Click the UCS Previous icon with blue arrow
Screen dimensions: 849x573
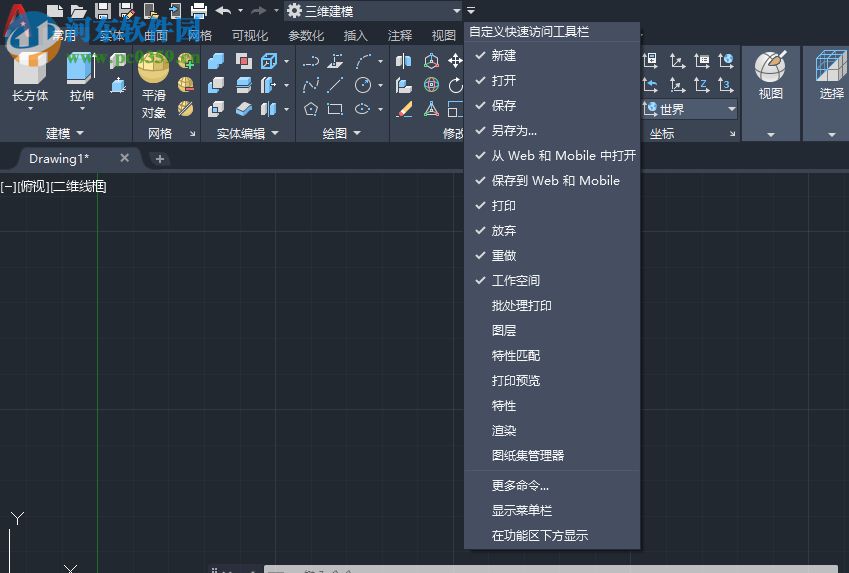[x=650, y=84]
